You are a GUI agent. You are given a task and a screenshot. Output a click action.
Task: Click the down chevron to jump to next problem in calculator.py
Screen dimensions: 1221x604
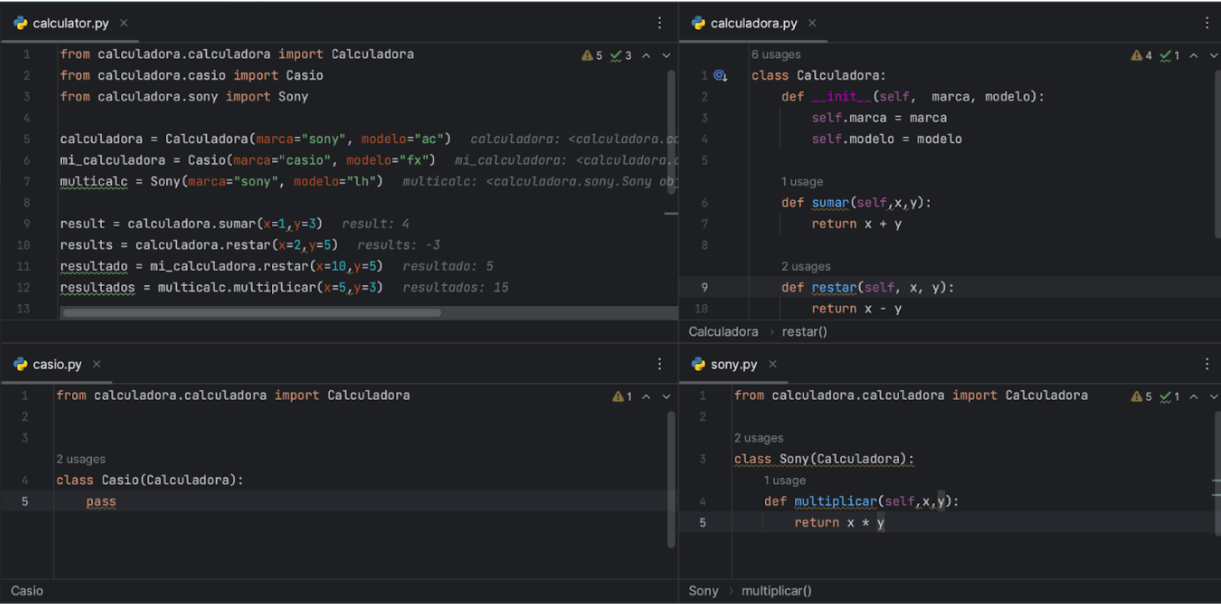[x=665, y=55]
